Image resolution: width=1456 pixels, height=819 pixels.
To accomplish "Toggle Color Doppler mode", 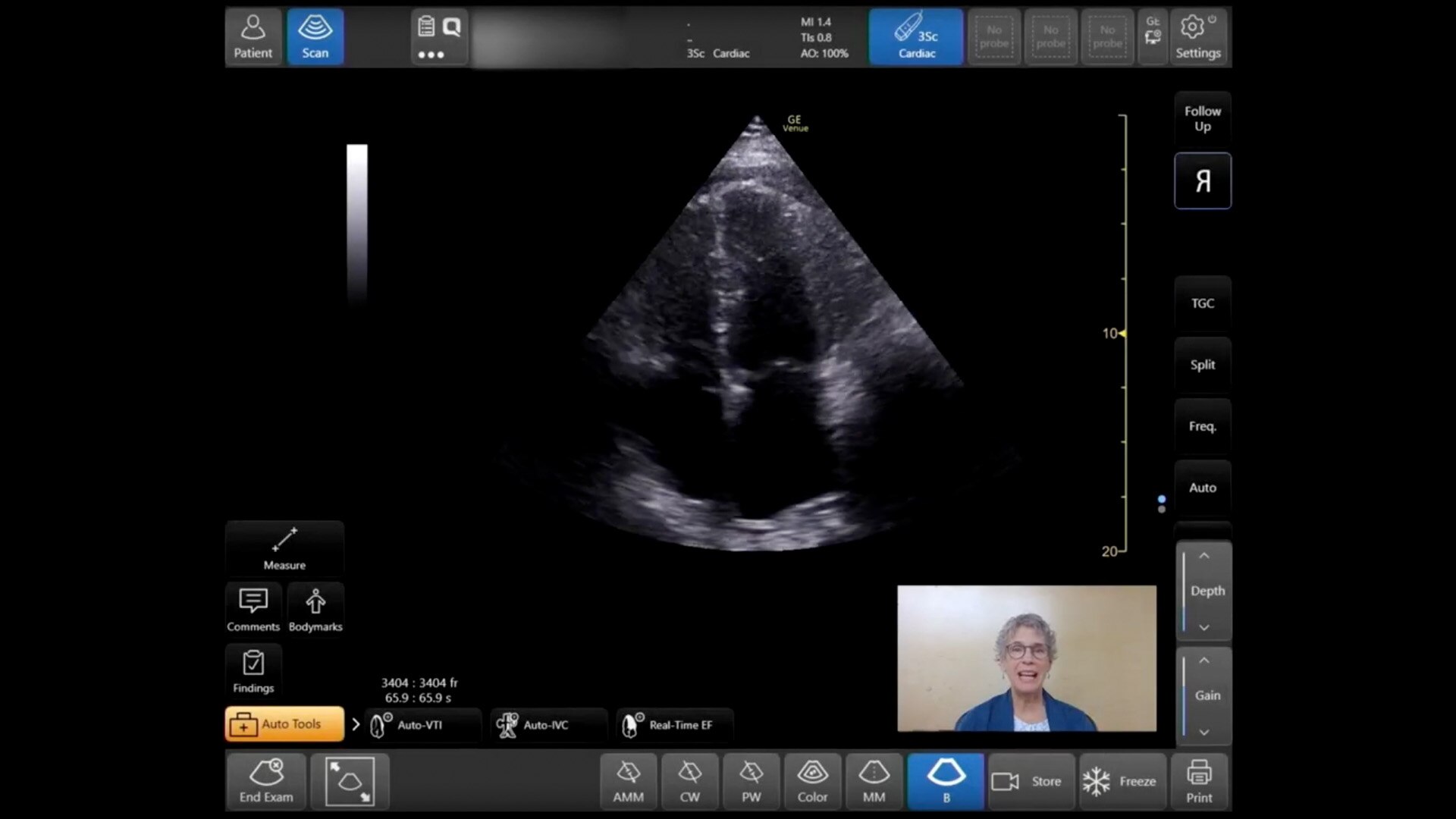I will [812, 781].
